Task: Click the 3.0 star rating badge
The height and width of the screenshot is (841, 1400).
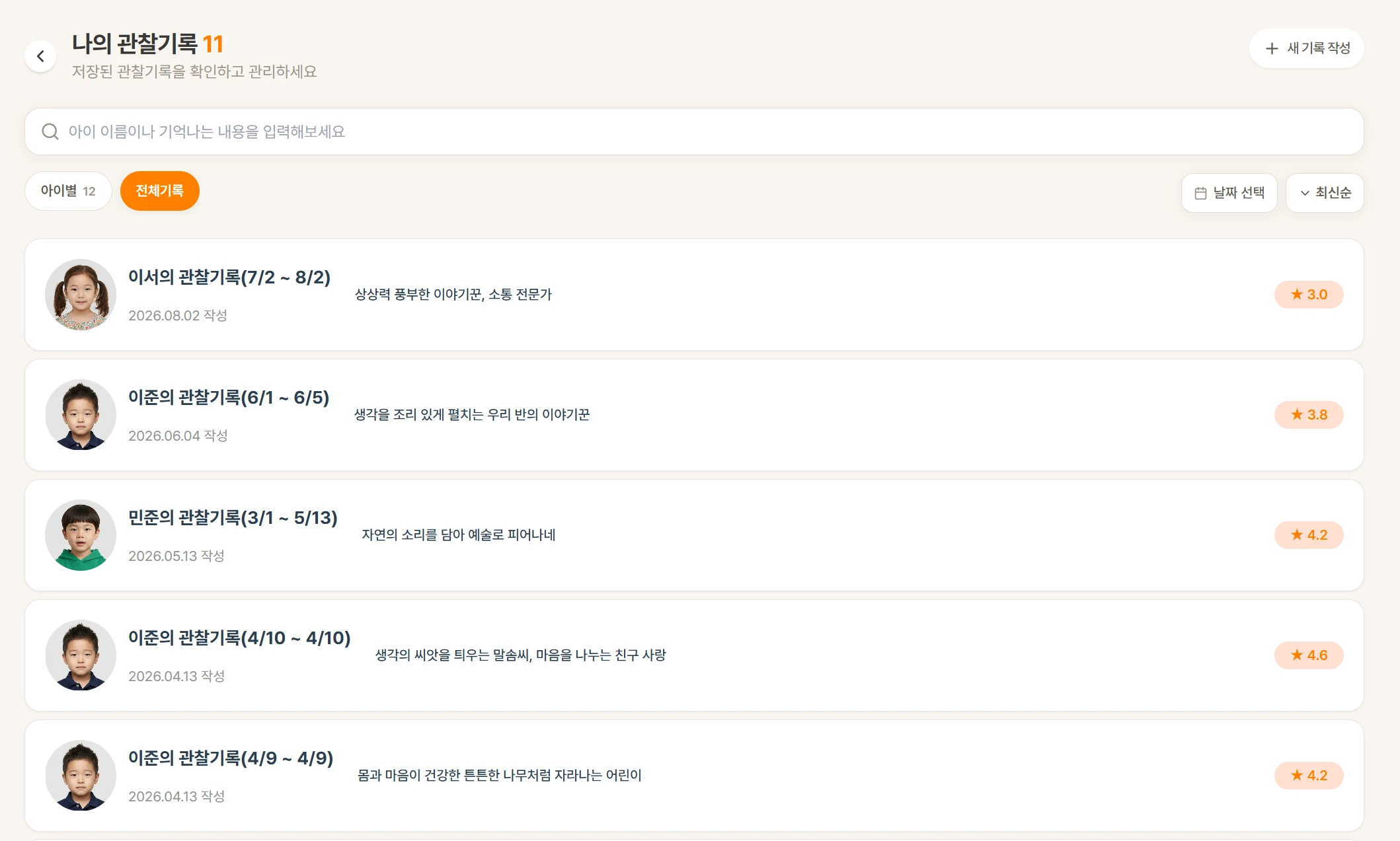Action: [1309, 295]
